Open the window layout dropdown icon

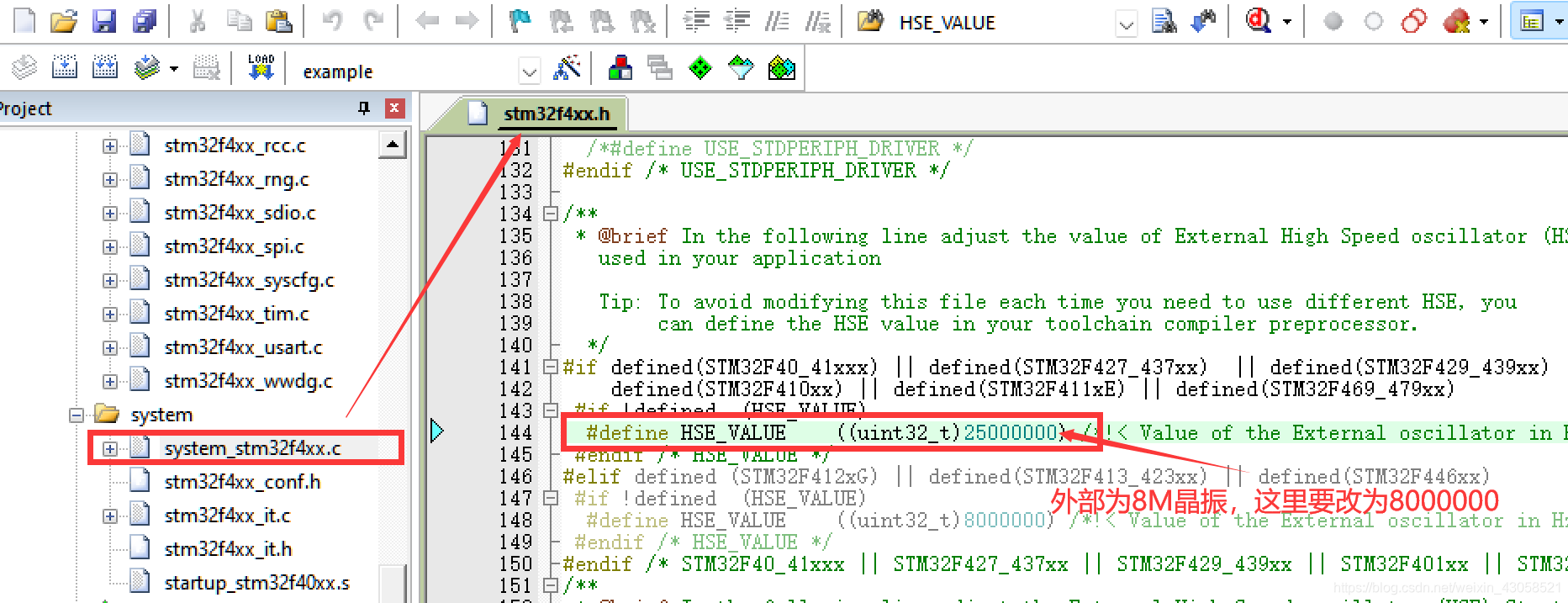click(1533, 22)
